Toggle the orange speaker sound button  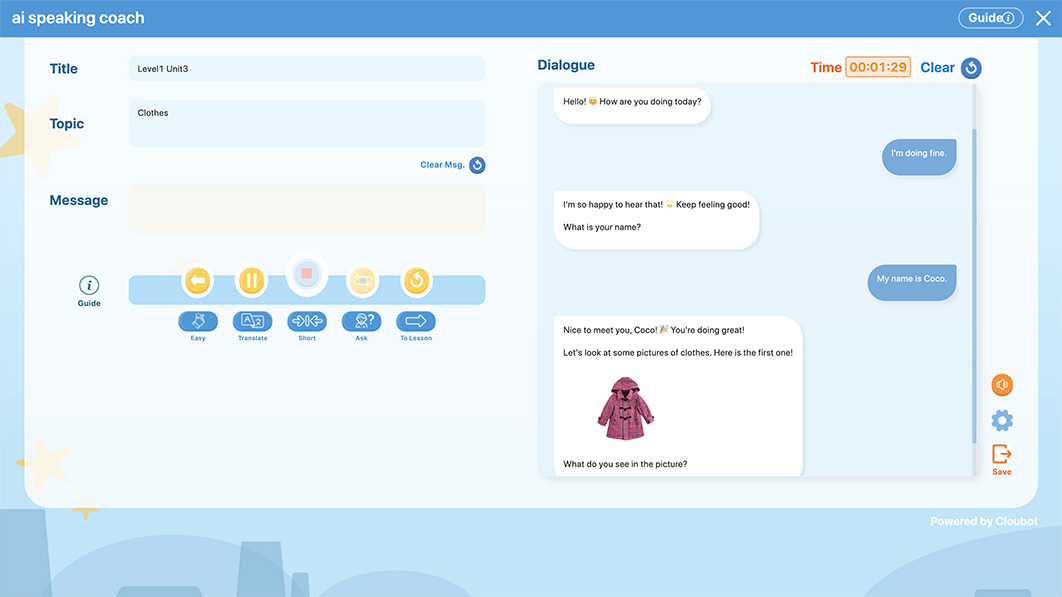click(x=1002, y=385)
